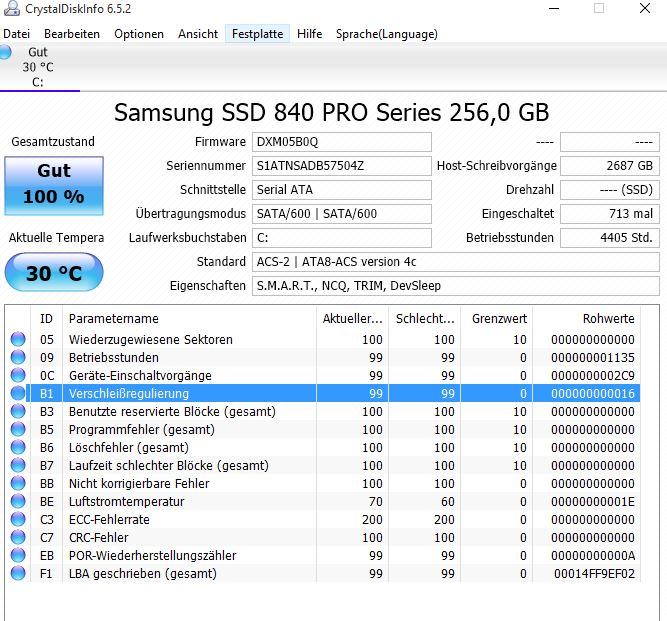The width and height of the screenshot is (667, 621).
Task: Select the C: drive tab with Gut status
Action: coord(40,67)
